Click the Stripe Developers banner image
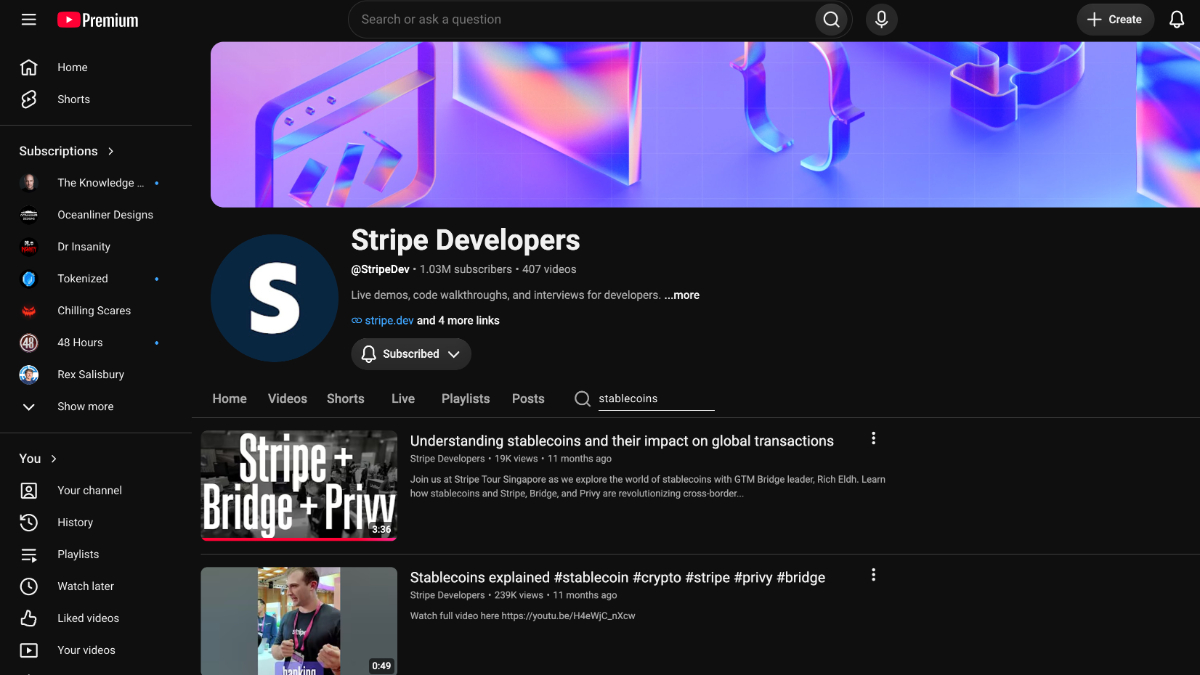The image size is (1200, 675). [705, 124]
